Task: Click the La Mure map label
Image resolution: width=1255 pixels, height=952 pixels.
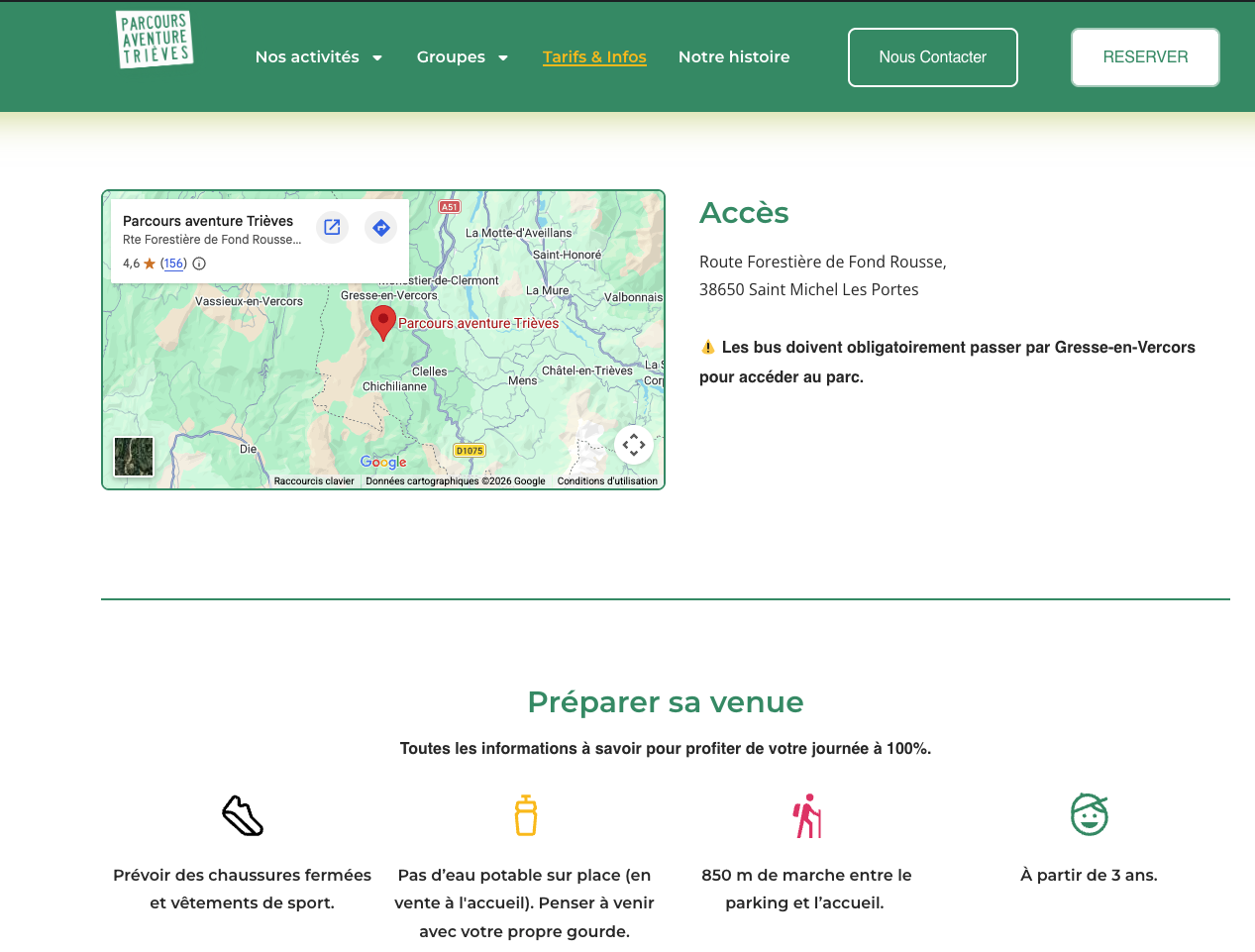Action: pos(548,290)
